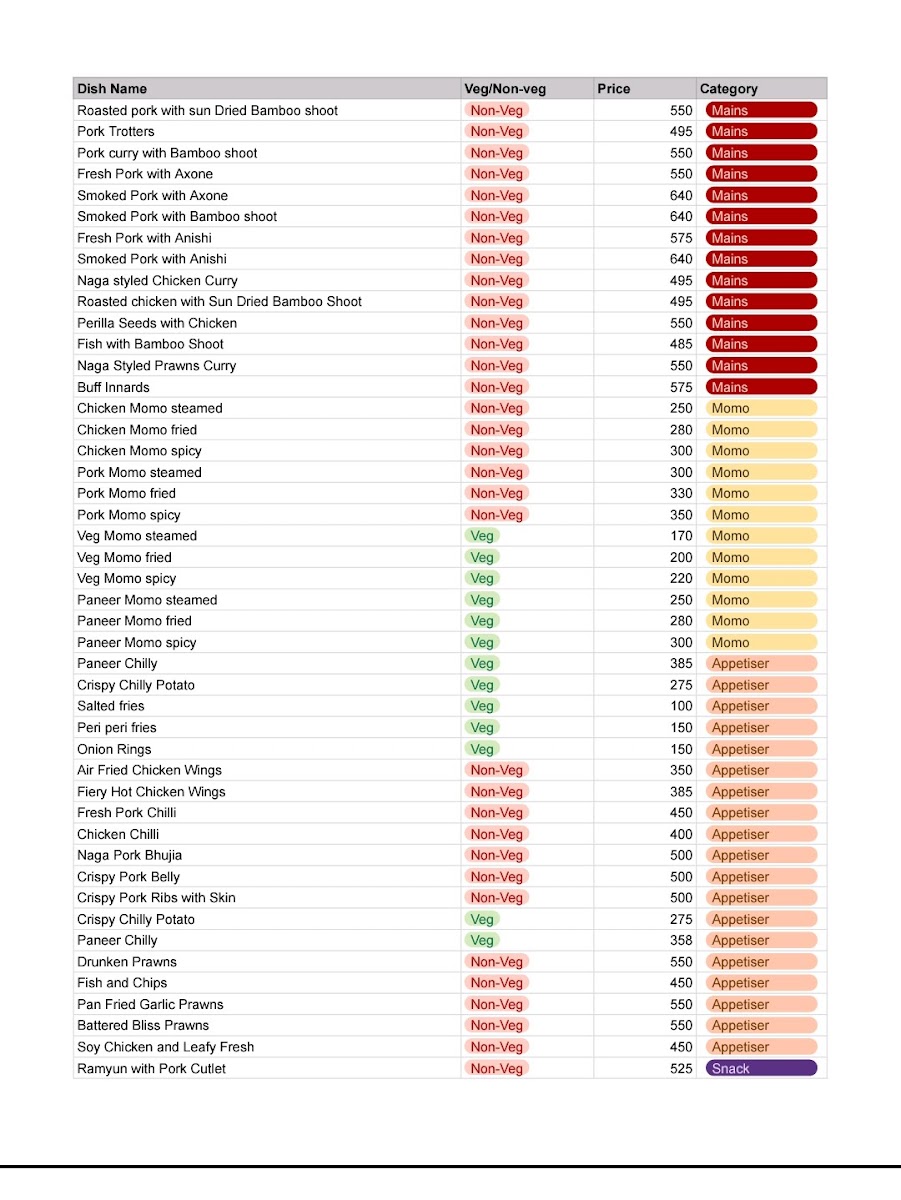Open the Snack category chip for Ramyun
The width and height of the screenshot is (901, 1200).
pyautogui.click(x=761, y=1068)
